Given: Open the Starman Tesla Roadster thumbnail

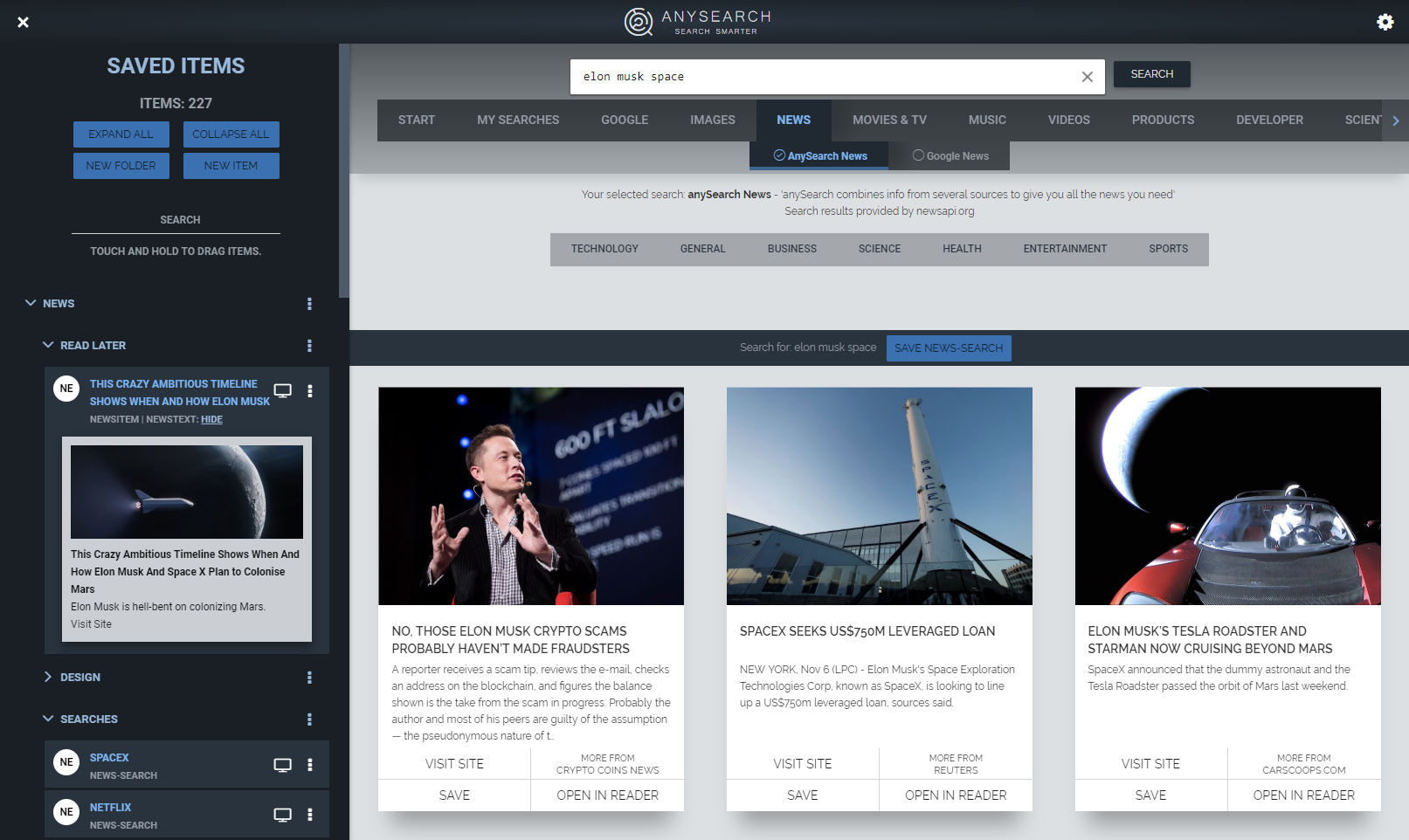Looking at the screenshot, I should tap(1228, 496).
